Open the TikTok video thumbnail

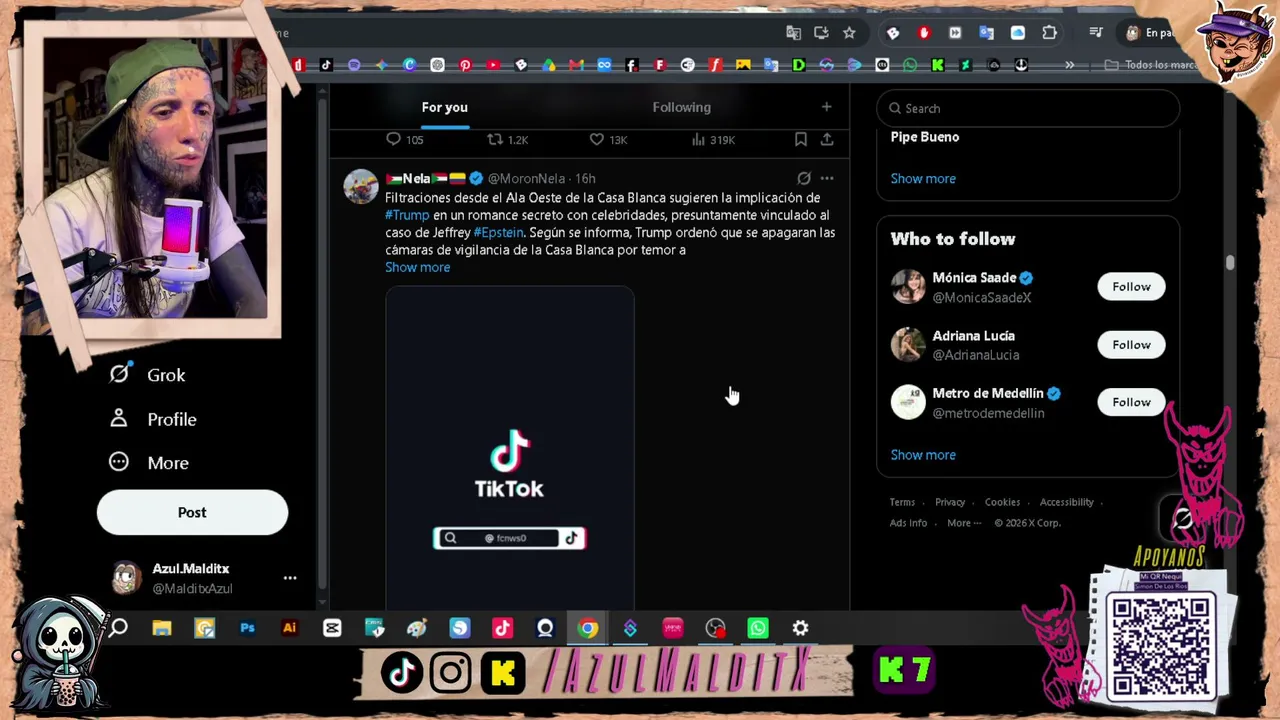(510, 448)
